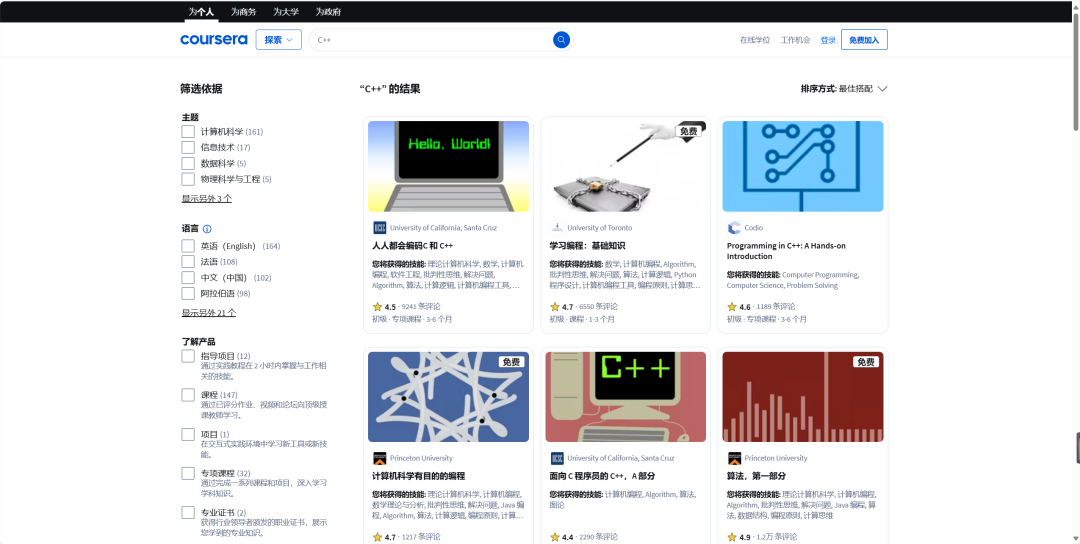Check the 专业证书 product filter
The height and width of the screenshot is (544, 1080).
(x=188, y=513)
